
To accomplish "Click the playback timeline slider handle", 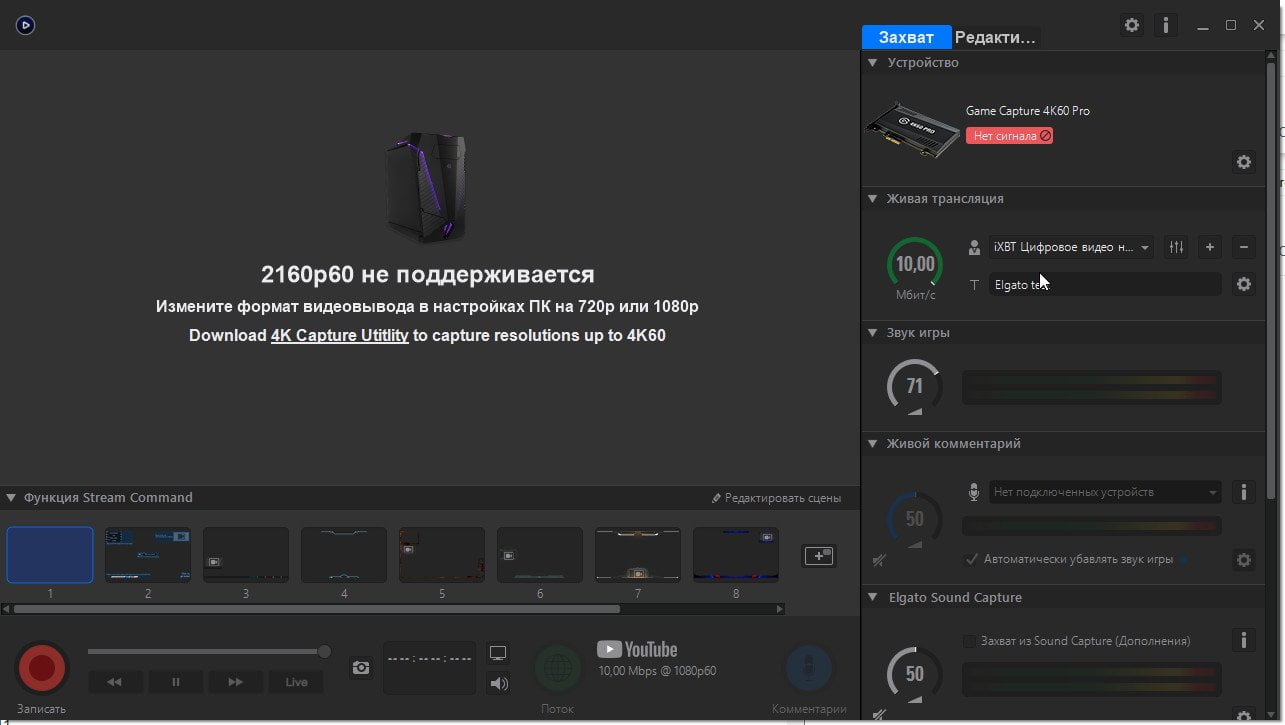I will coord(324,652).
